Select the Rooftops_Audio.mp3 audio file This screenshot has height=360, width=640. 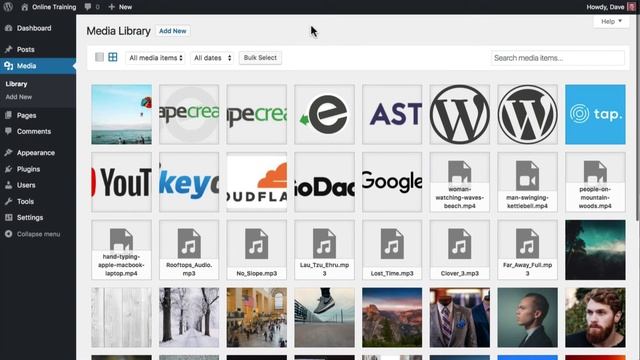pyautogui.click(x=189, y=250)
